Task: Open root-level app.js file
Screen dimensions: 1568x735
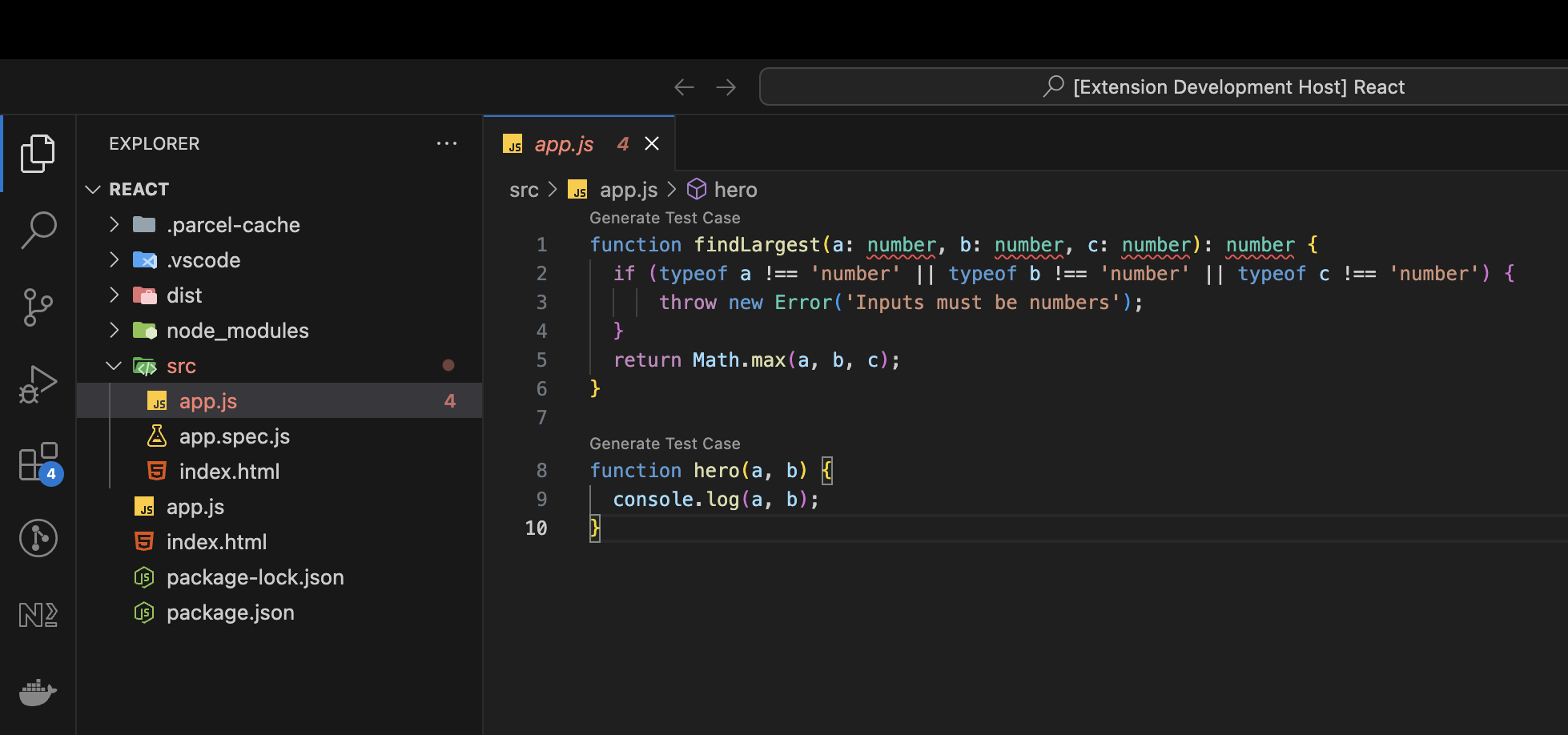Action: pos(279,506)
